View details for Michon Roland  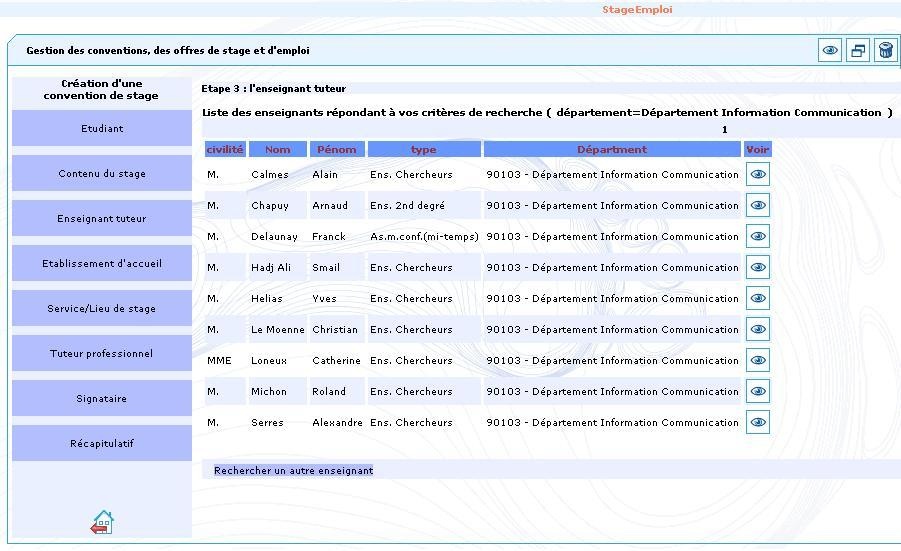(x=758, y=391)
